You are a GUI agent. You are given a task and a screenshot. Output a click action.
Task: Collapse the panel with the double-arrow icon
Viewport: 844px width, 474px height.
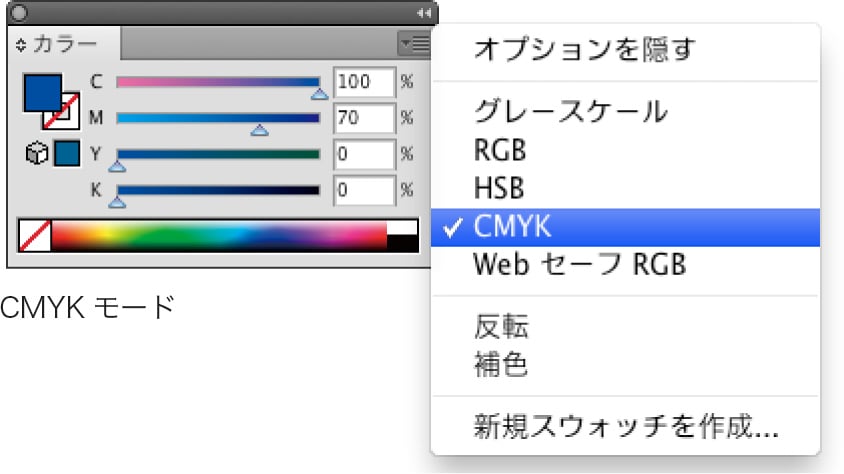click(422, 12)
